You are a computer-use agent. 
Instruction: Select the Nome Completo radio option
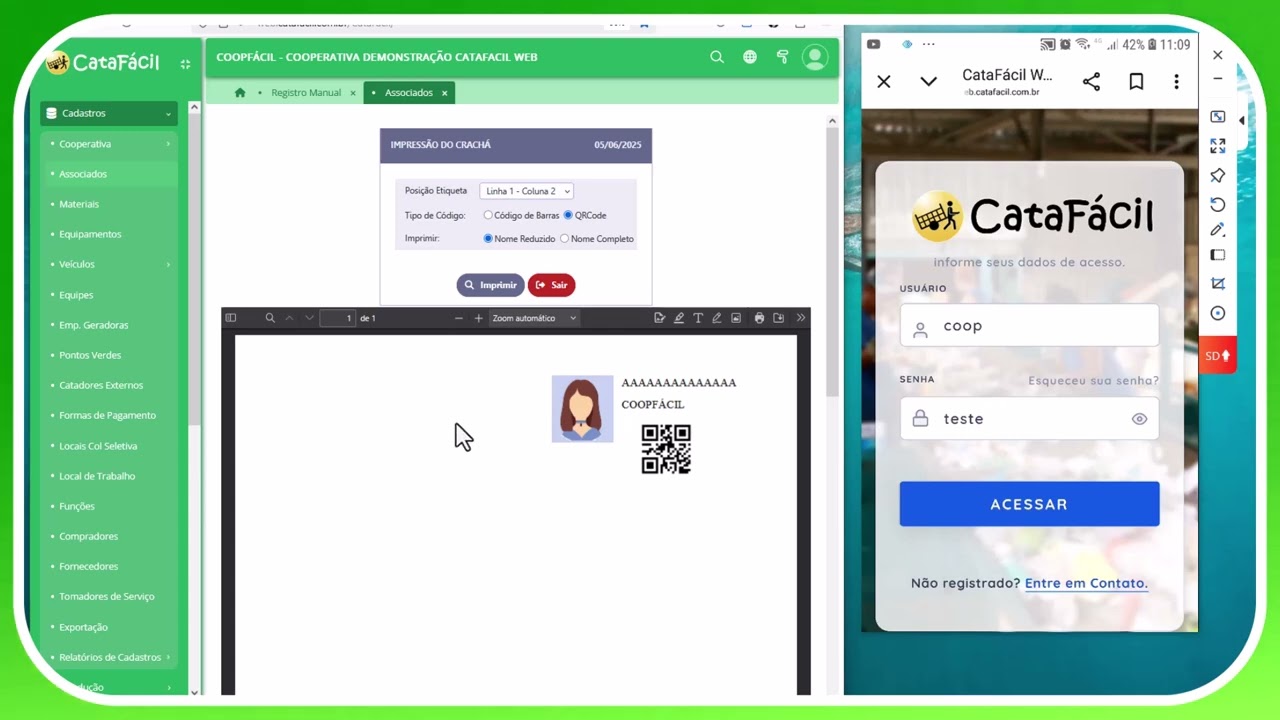pyautogui.click(x=564, y=239)
